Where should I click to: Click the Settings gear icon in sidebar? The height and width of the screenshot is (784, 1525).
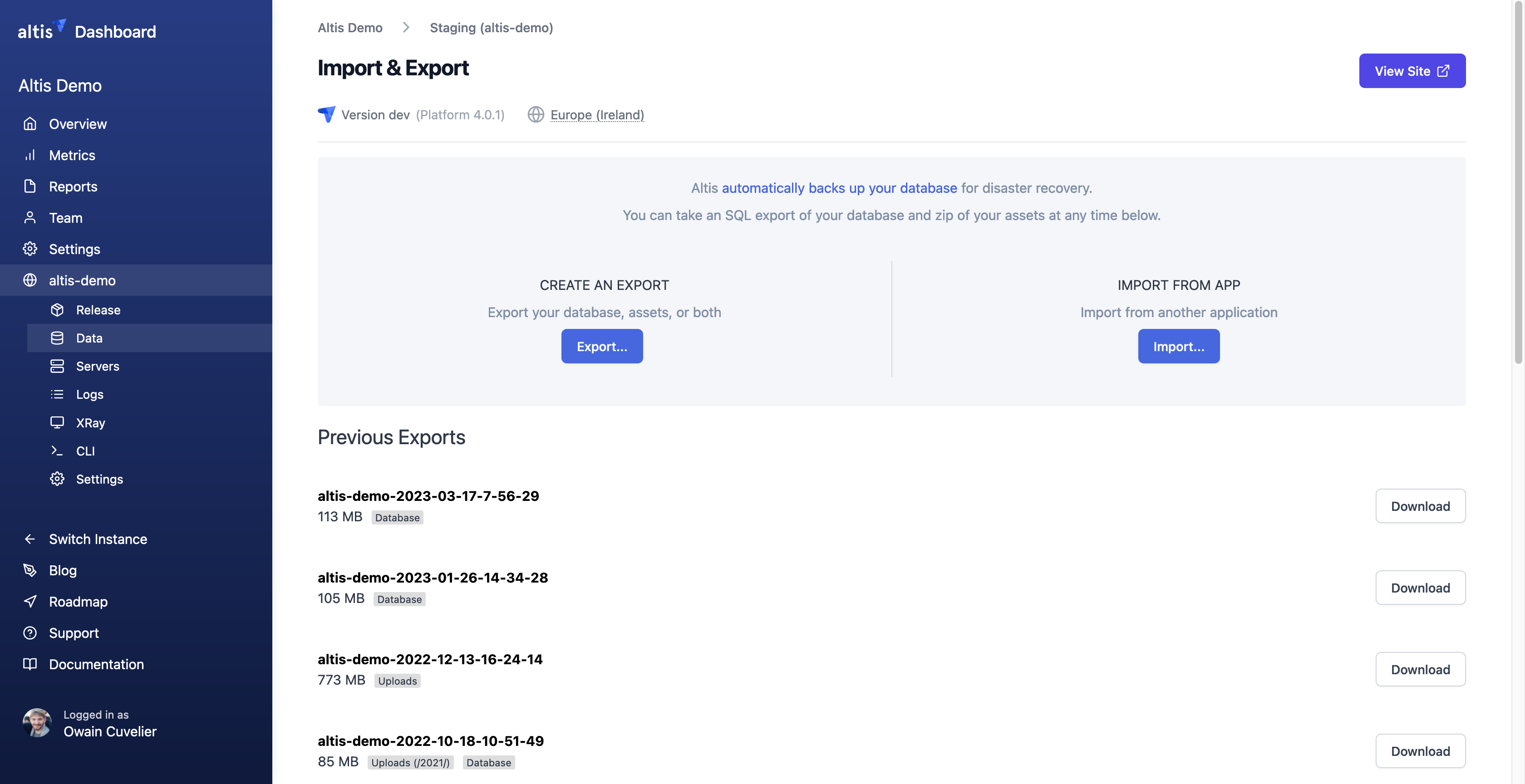pos(30,249)
